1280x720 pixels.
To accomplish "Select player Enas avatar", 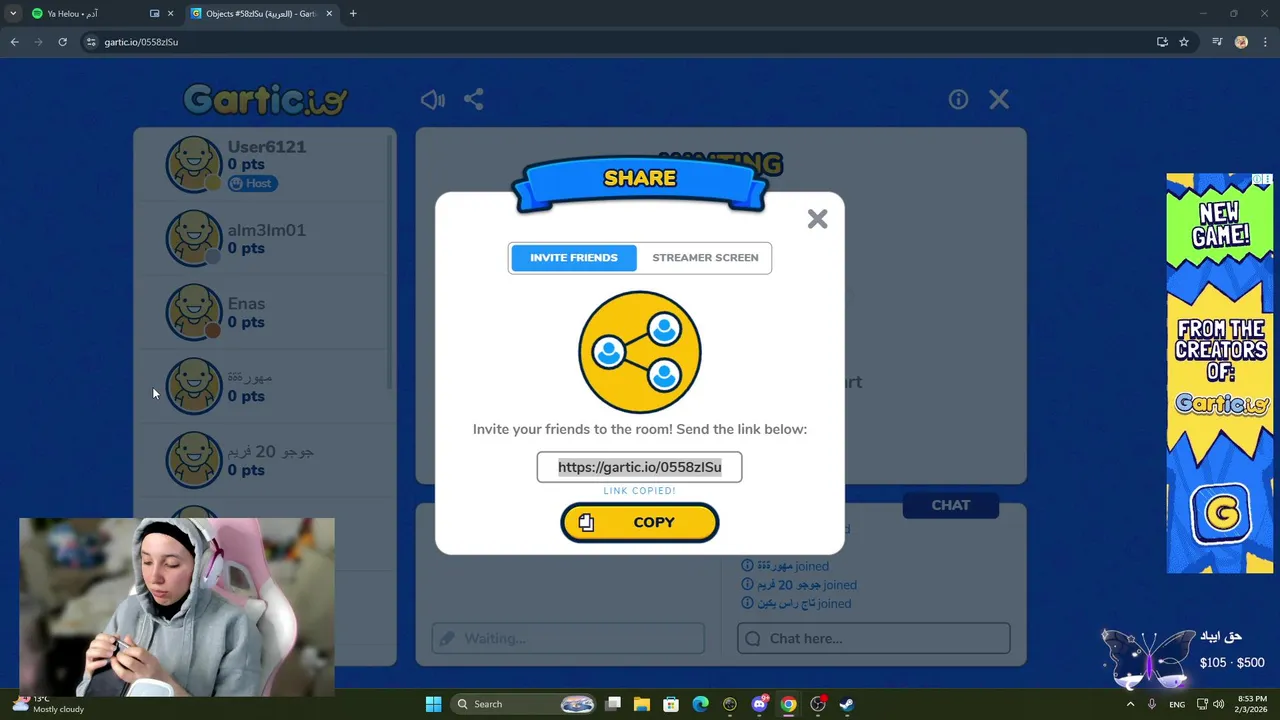I will tap(193, 312).
